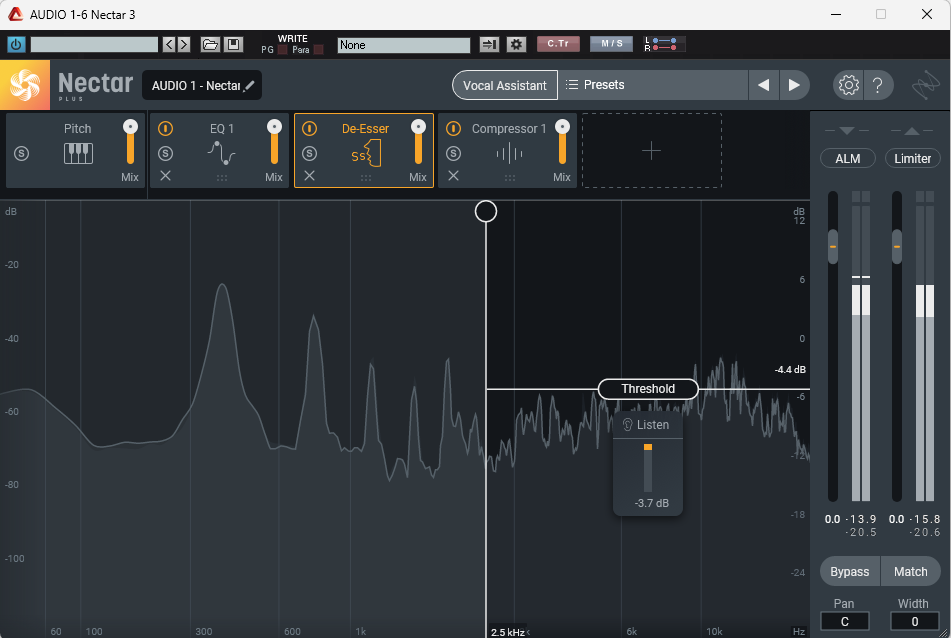Go to next host preset arrow

coord(184,44)
